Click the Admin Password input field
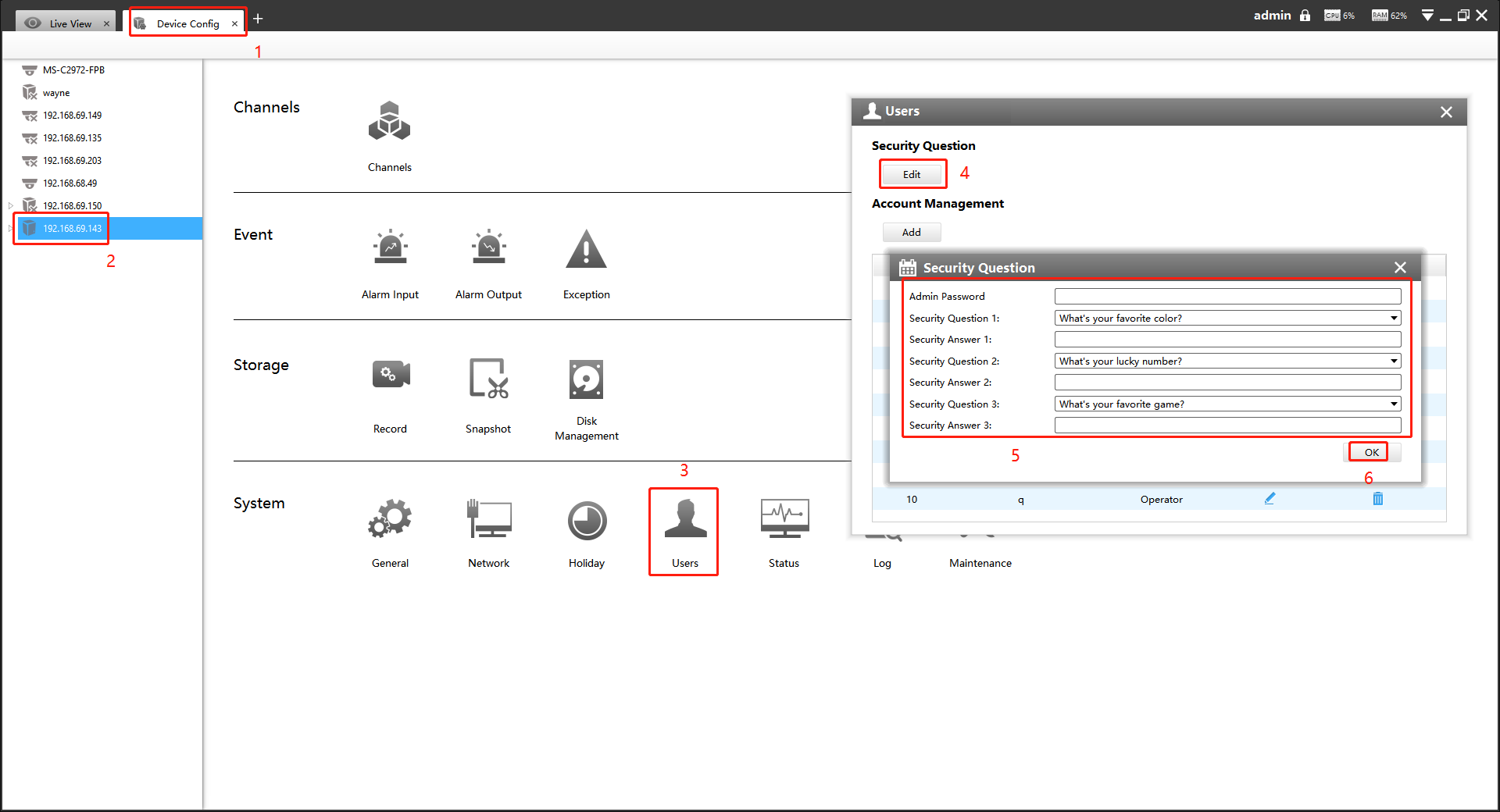 point(1227,296)
